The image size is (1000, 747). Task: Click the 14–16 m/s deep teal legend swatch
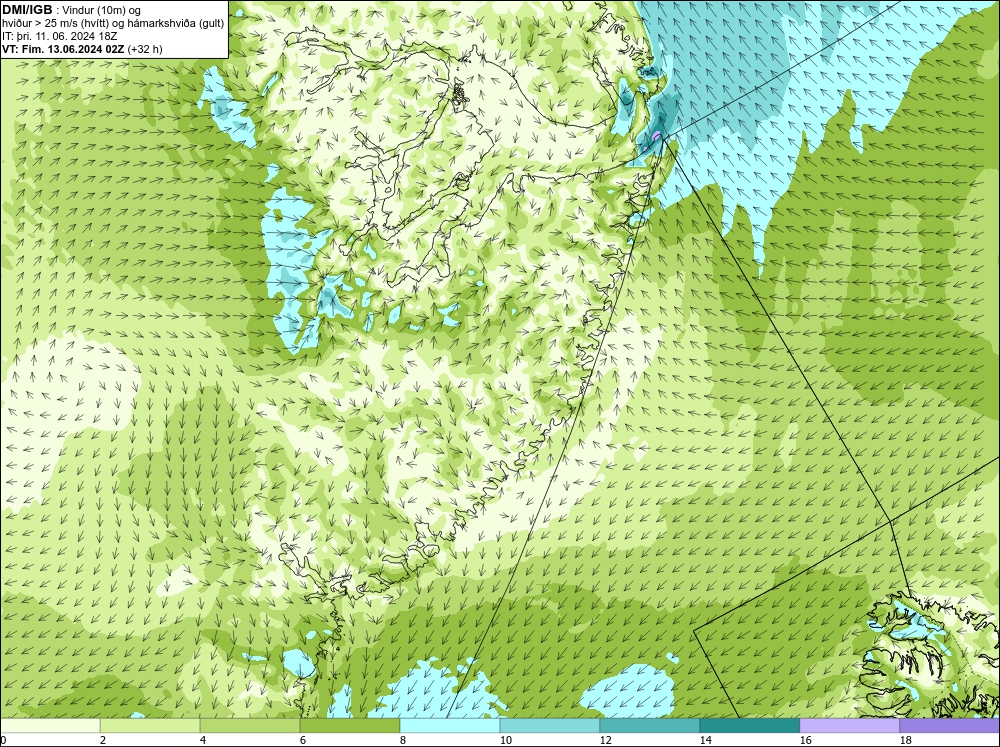point(750,726)
